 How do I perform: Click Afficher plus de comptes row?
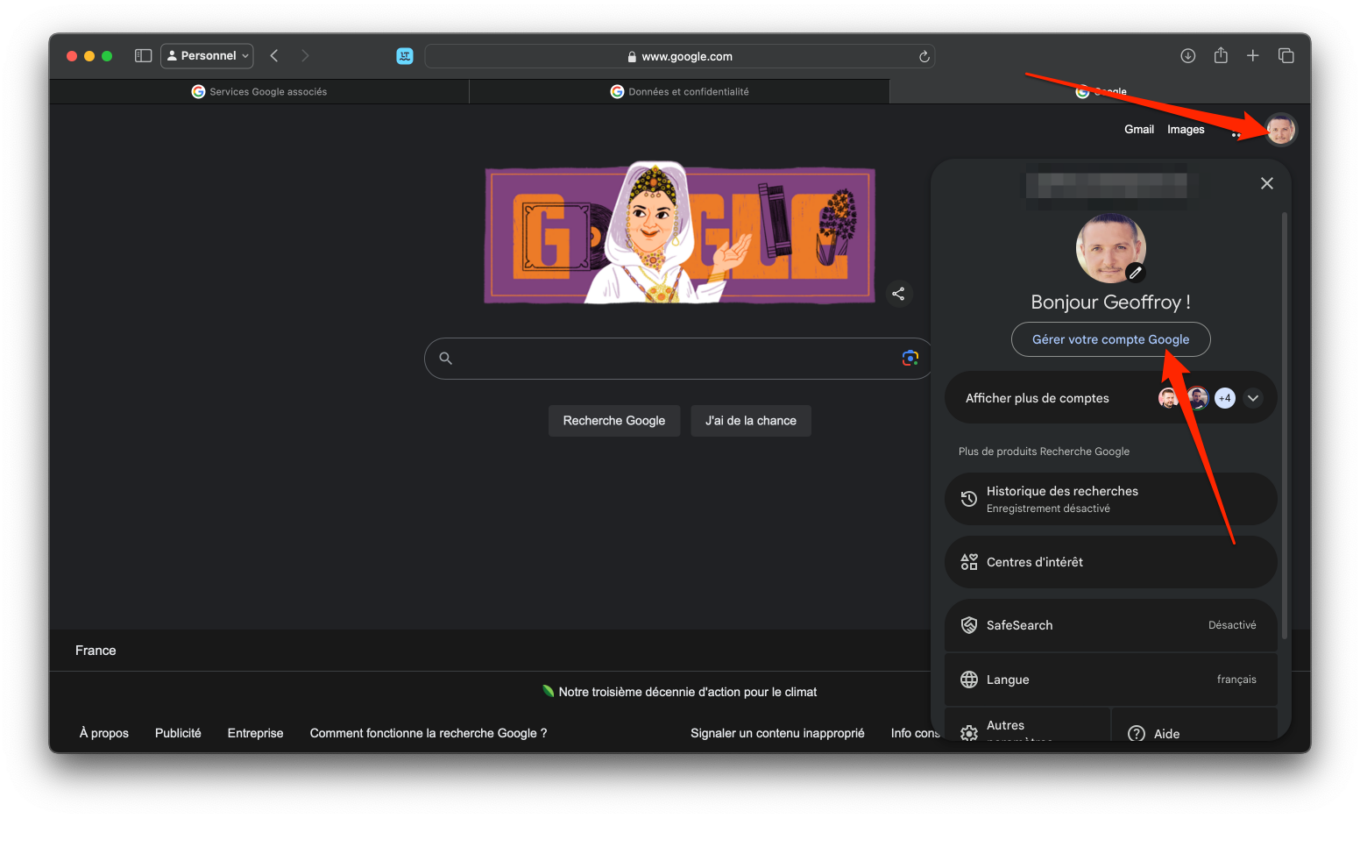pyautogui.click(x=1111, y=398)
